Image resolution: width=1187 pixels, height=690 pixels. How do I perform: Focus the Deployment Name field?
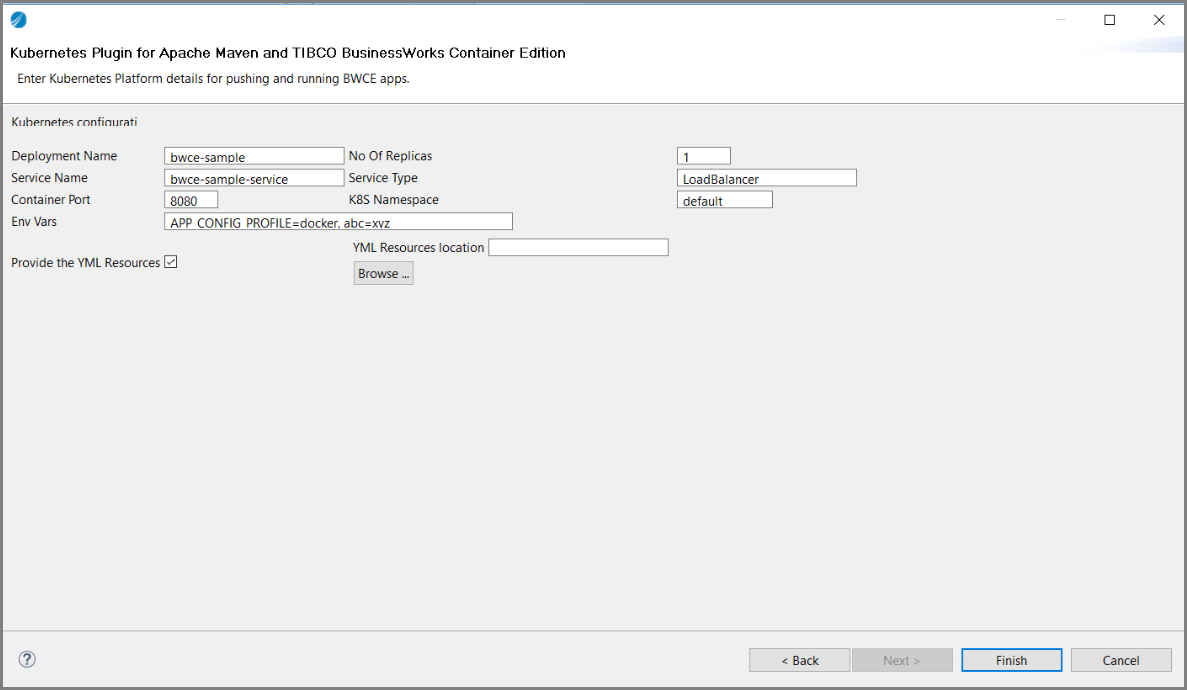tap(254, 156)
